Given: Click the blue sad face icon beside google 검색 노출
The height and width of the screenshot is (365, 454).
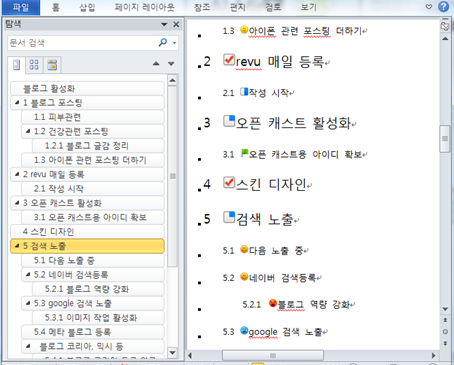Looking at the screenshot, I should pos(244,331).
